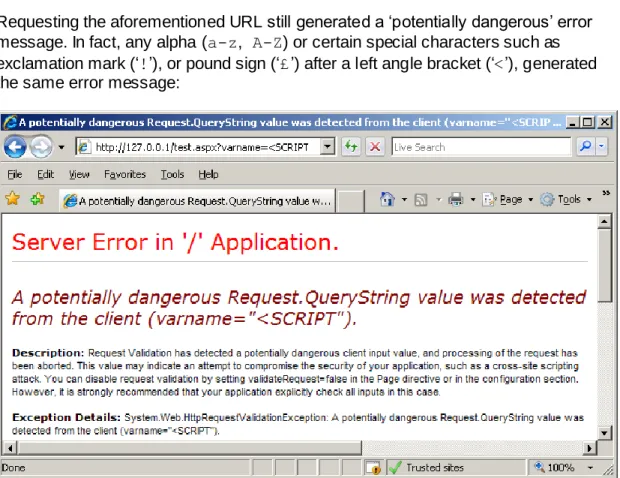Click the 'Description:' label
Image resolution: width=620 pixels, height=478 pixels.
coord(48,353)
